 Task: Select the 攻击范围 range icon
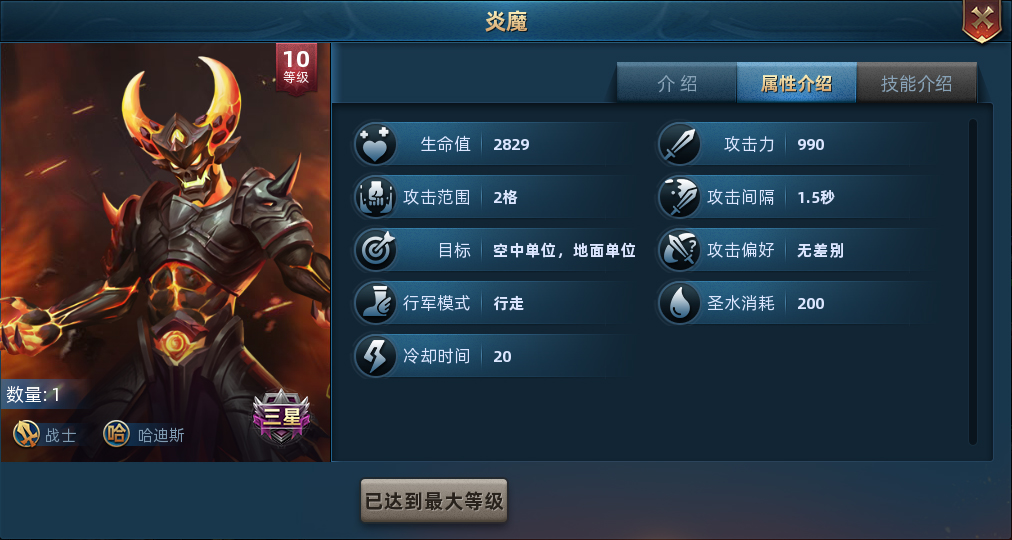point(375,197)
